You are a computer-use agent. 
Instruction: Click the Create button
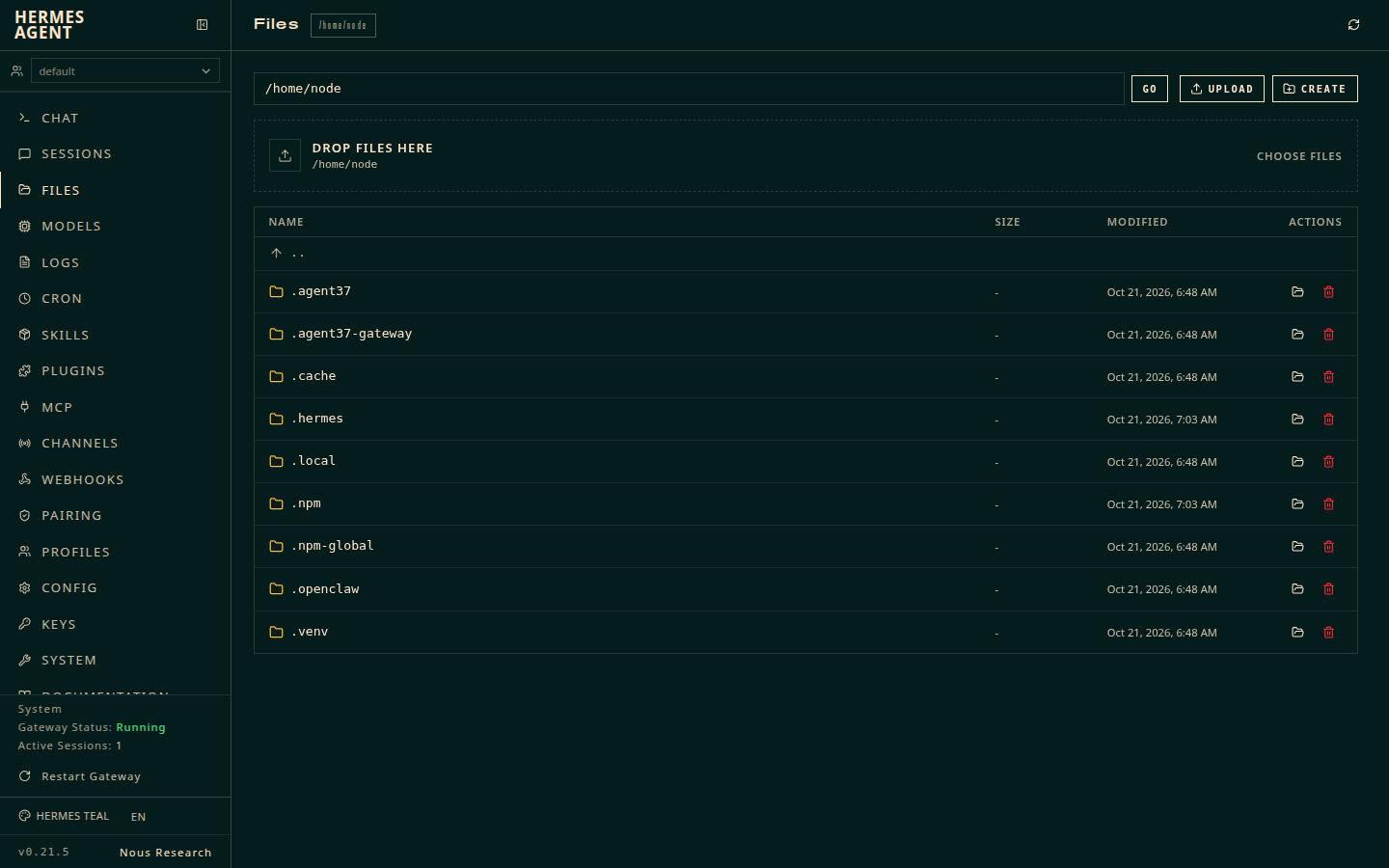(1315, 89)
